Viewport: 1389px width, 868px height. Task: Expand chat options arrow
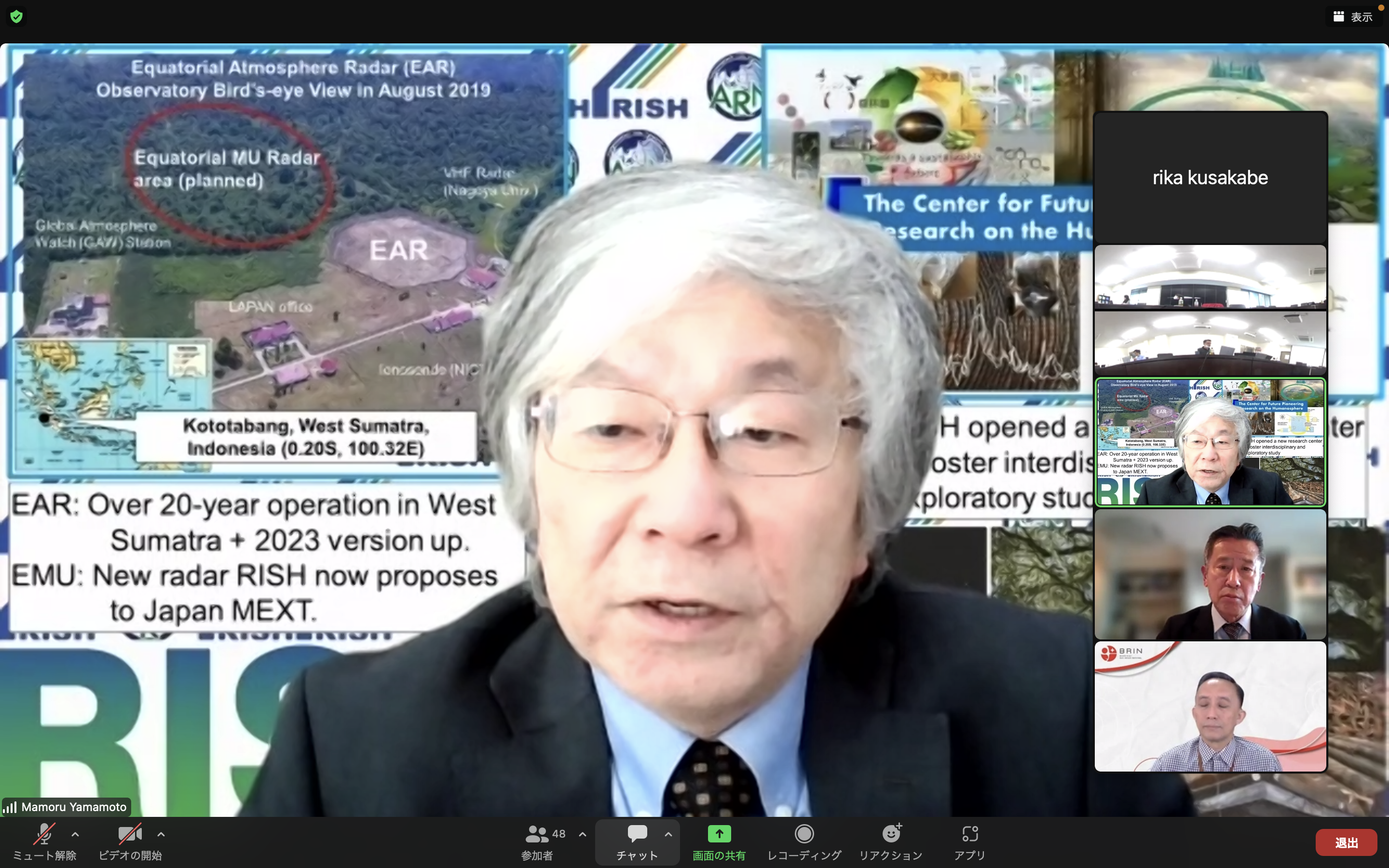coord(668,834)
